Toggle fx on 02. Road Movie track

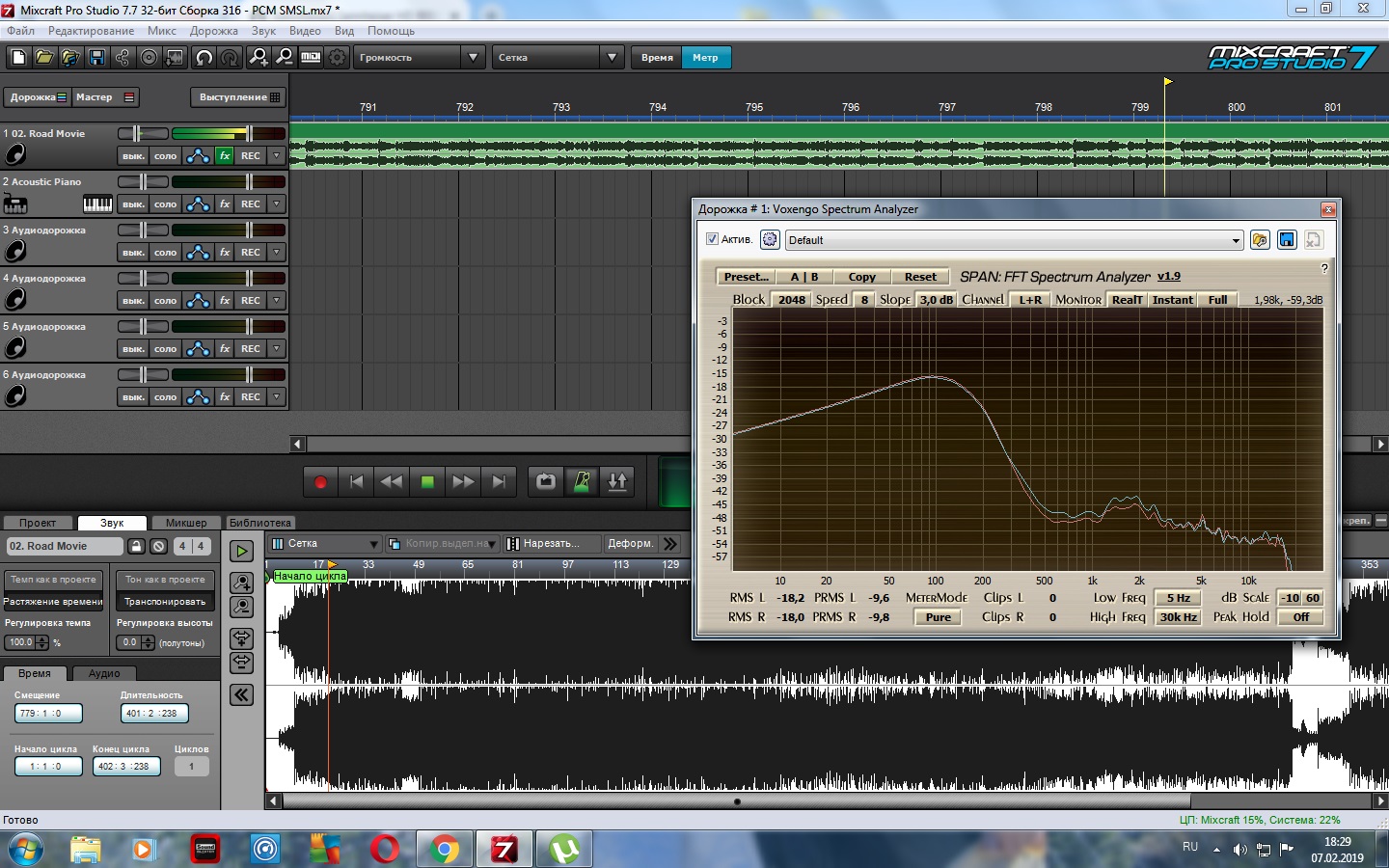click(225, 155)
